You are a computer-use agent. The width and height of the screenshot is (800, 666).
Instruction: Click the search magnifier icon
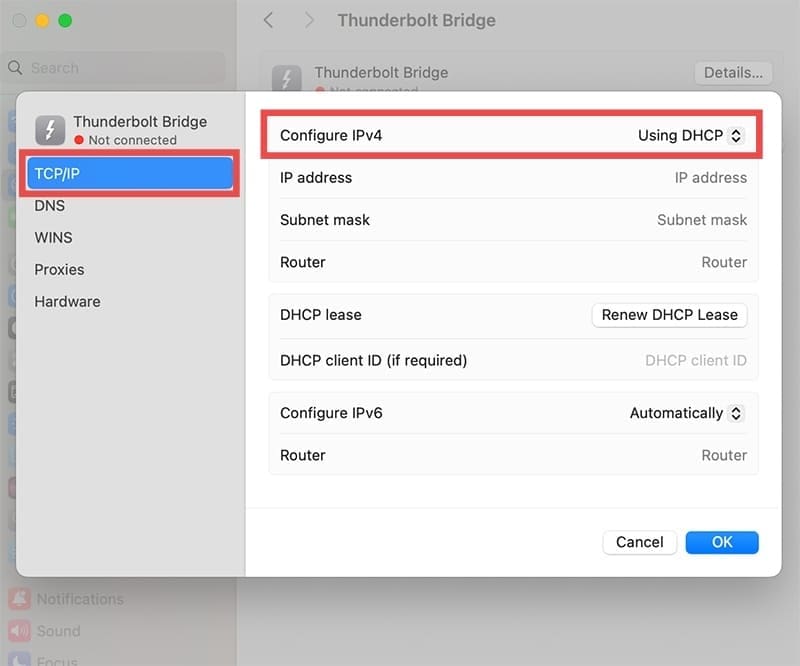15,68
